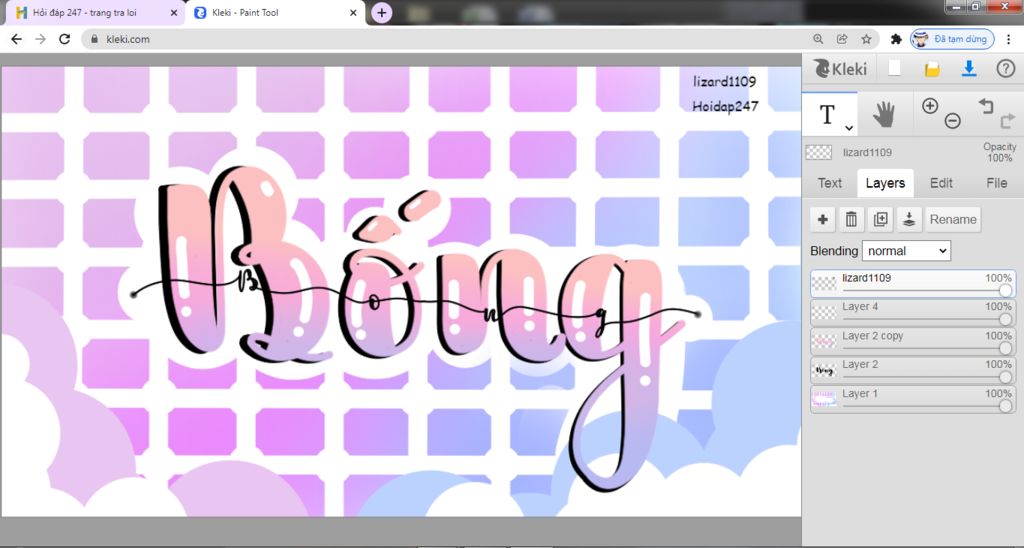
Task: Adjust Layer 2 copy opacity slider handle
Action: [x=1006, y=347]
